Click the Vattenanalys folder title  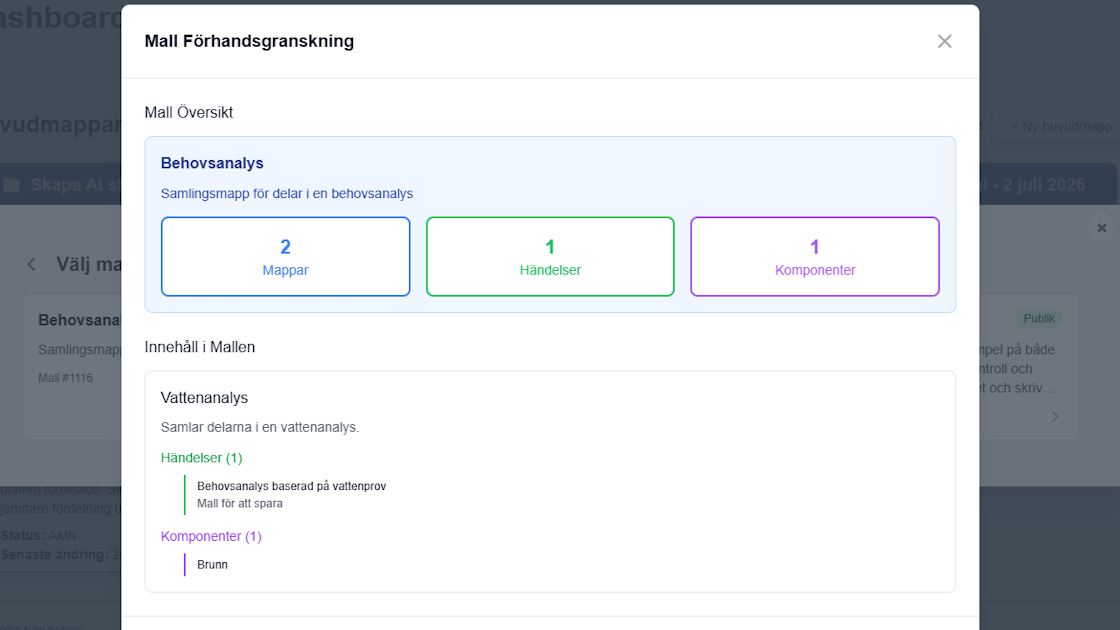point(204,398)
